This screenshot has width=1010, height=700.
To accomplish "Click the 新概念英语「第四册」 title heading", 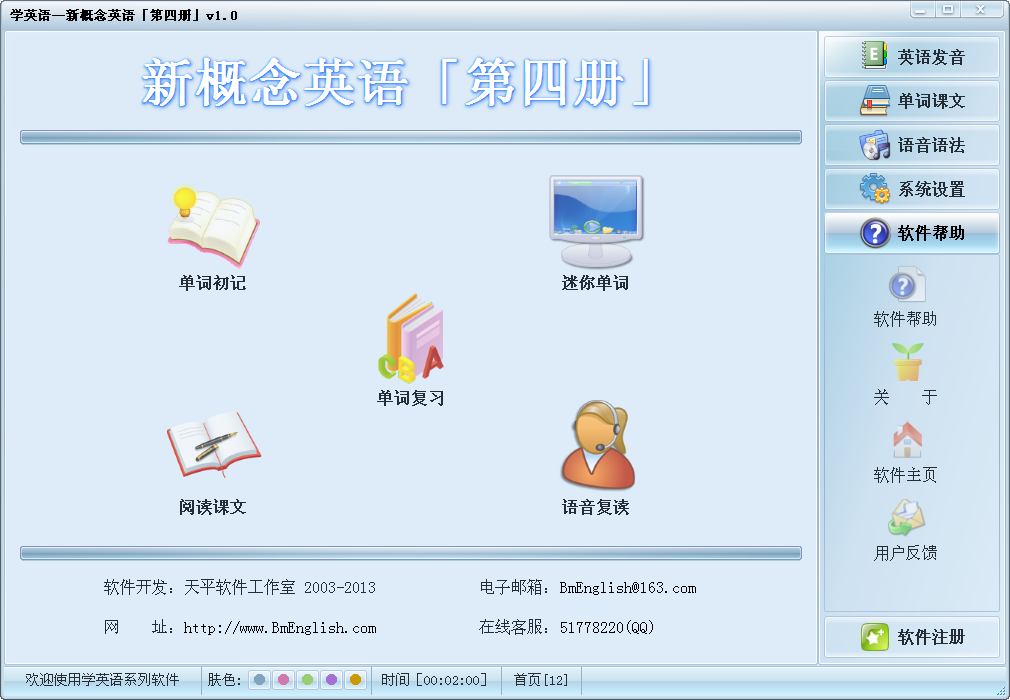I will coord(397,82).
